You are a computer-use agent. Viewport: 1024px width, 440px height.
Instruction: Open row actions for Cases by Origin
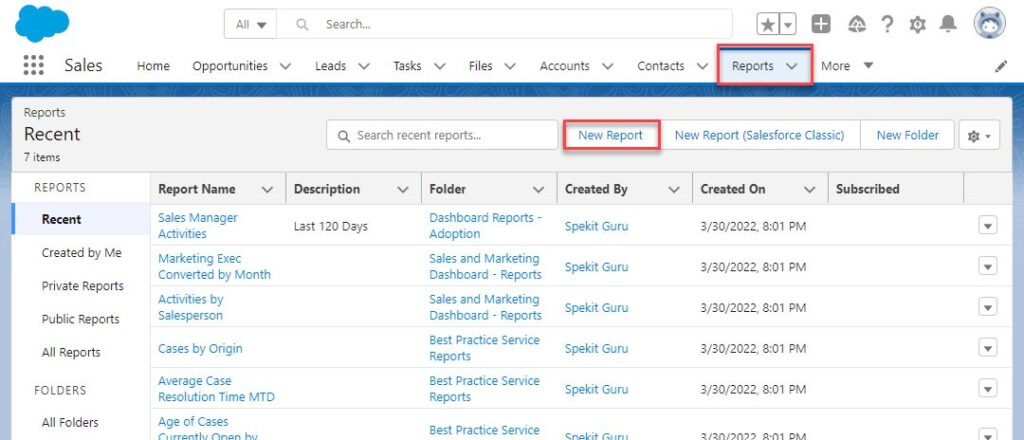click(987, 348)
